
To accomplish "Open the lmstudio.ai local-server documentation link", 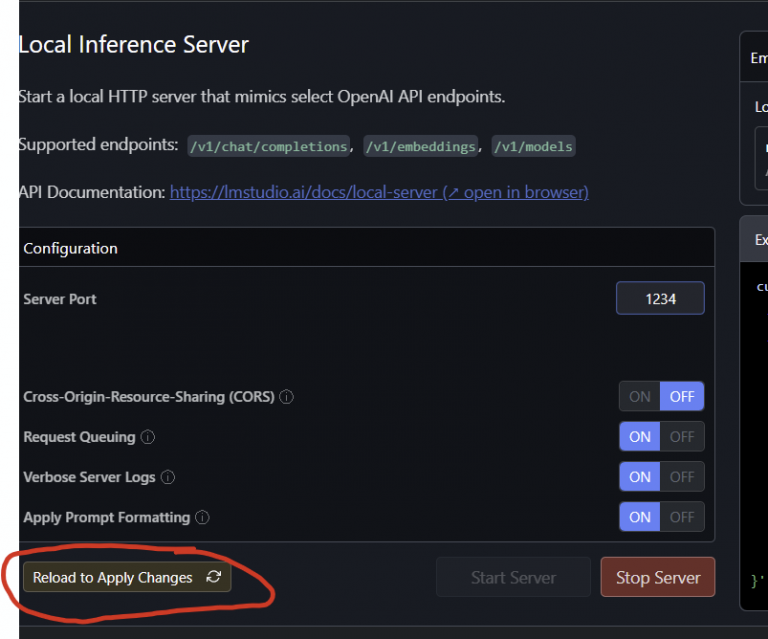I will click(x=378, y=192).
